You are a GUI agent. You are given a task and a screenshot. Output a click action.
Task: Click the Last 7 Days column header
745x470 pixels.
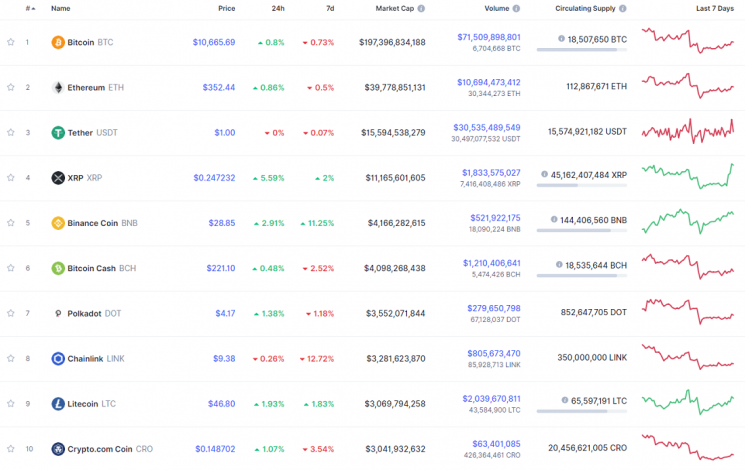pyautogui.click(x=715, y=9)
